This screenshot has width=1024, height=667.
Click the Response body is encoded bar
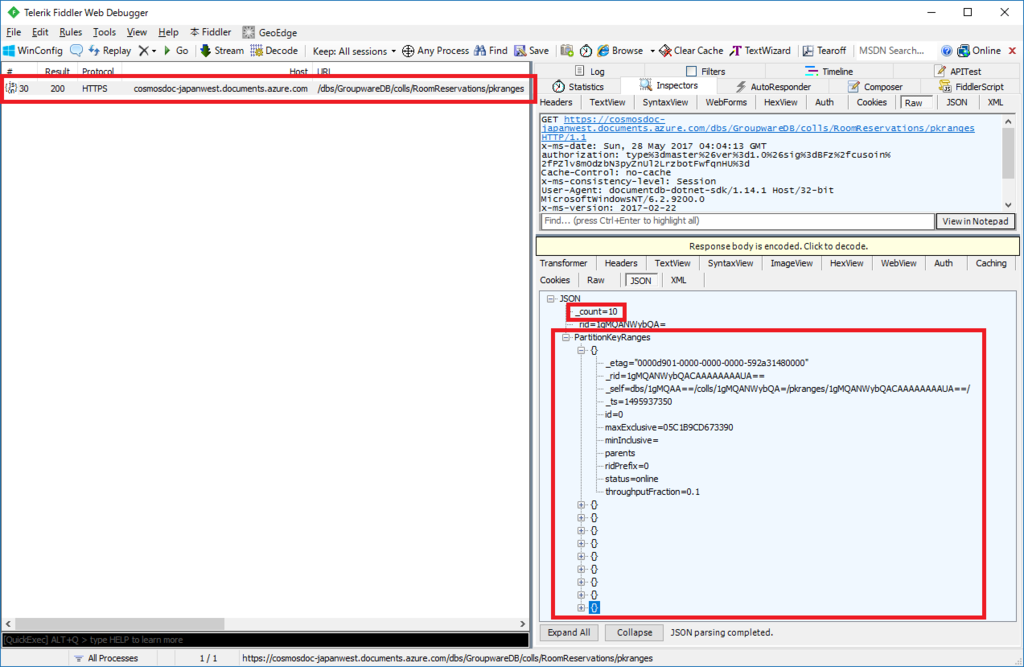778,246
